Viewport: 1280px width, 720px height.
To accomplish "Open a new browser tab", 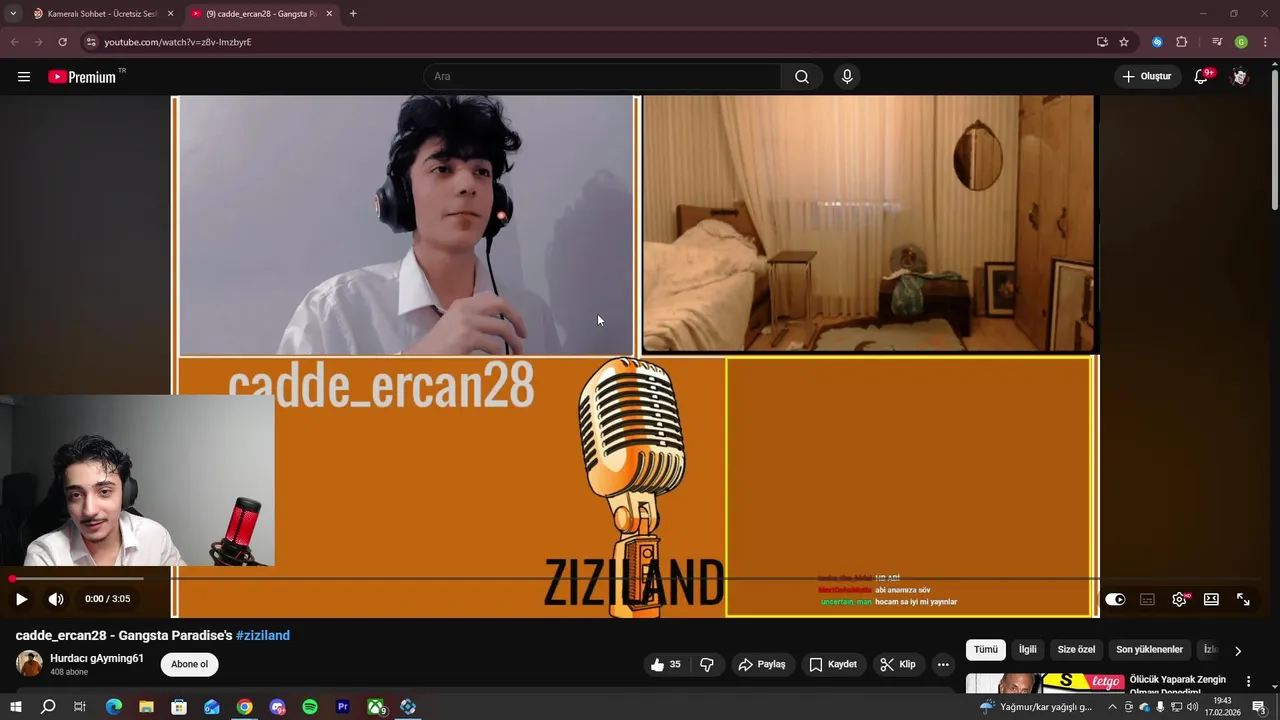I will coord(353,14).
